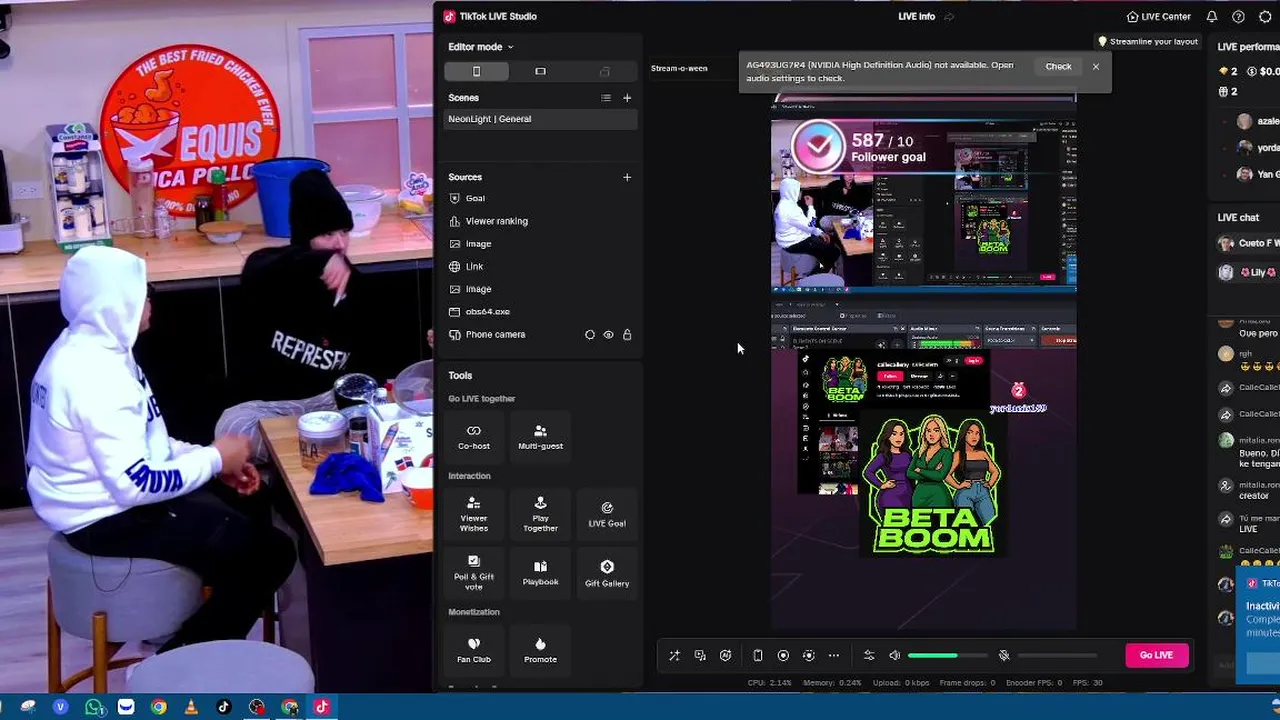Adjust the green speaker volume slider
The width and height of the screenshot is (1280, 720).
947,656
